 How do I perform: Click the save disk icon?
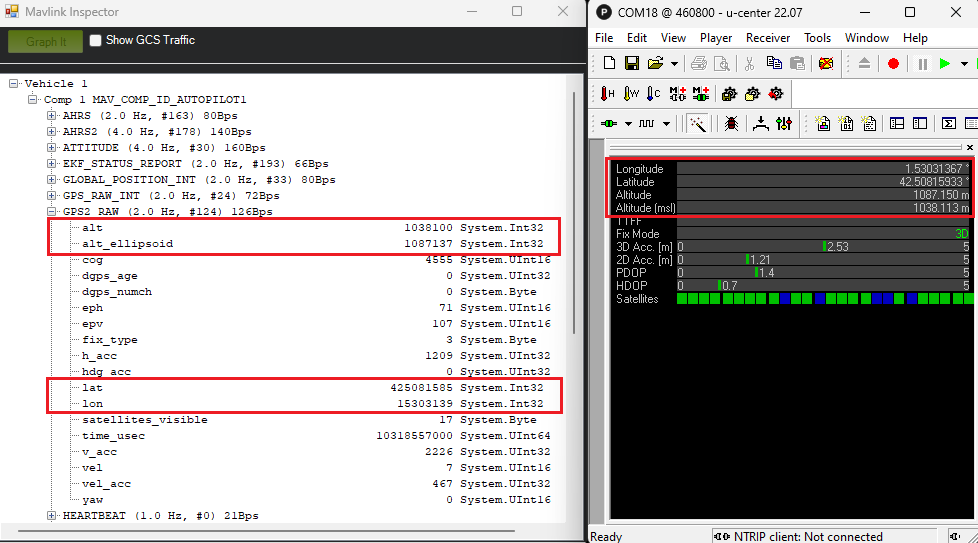[632, 63]
